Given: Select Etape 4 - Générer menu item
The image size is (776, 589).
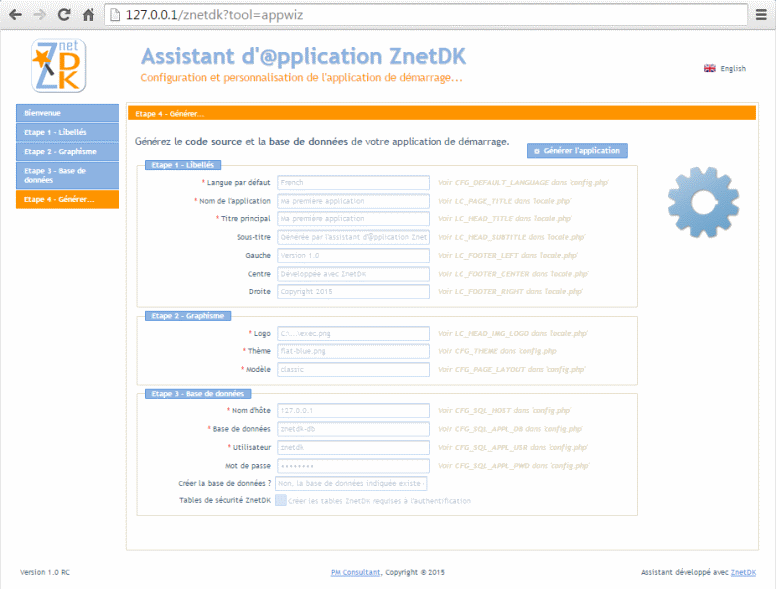Looking at the screenshot, I should pyautogui.click(x=67, y=199).
